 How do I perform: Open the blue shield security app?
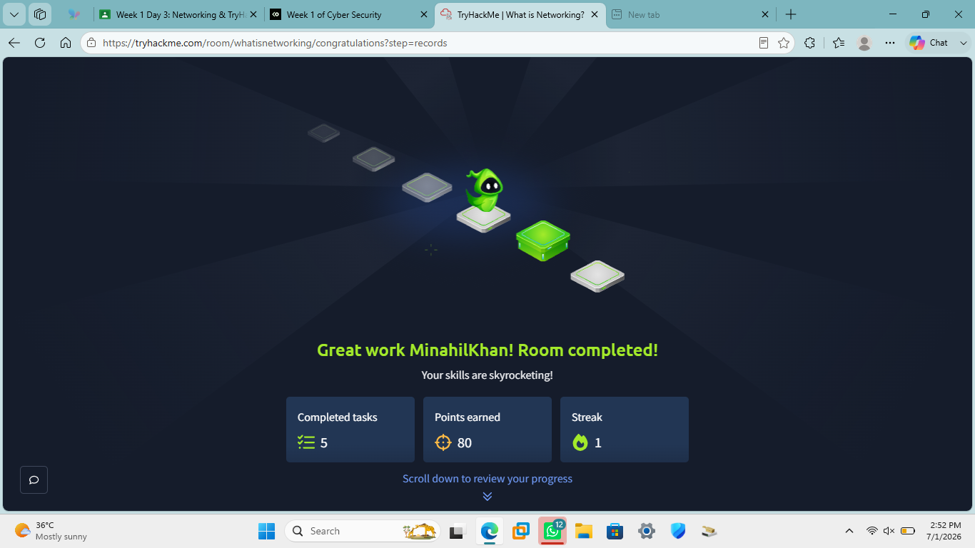(678, 531)
